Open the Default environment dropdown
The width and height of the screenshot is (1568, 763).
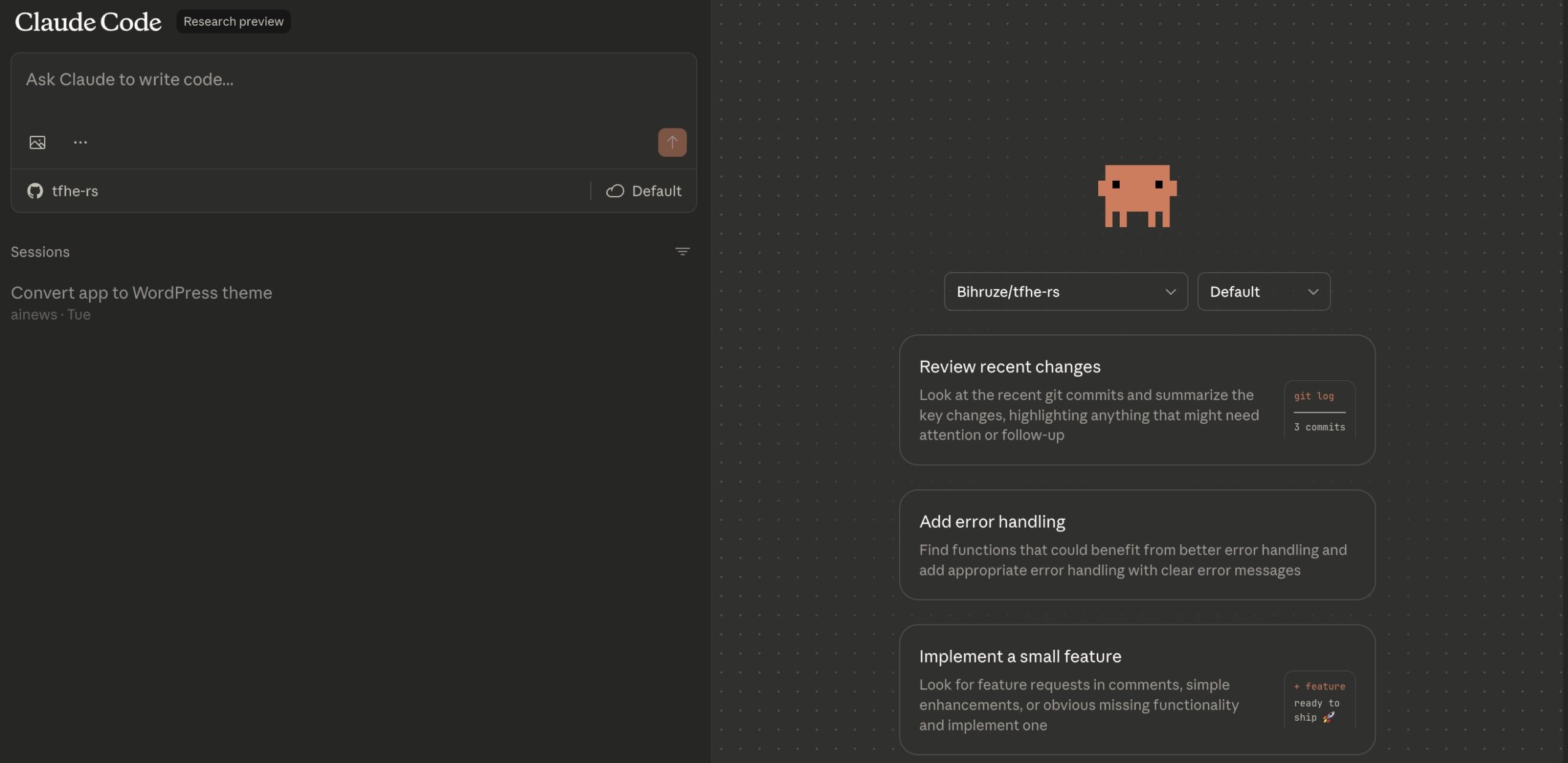click(1263, 291)
